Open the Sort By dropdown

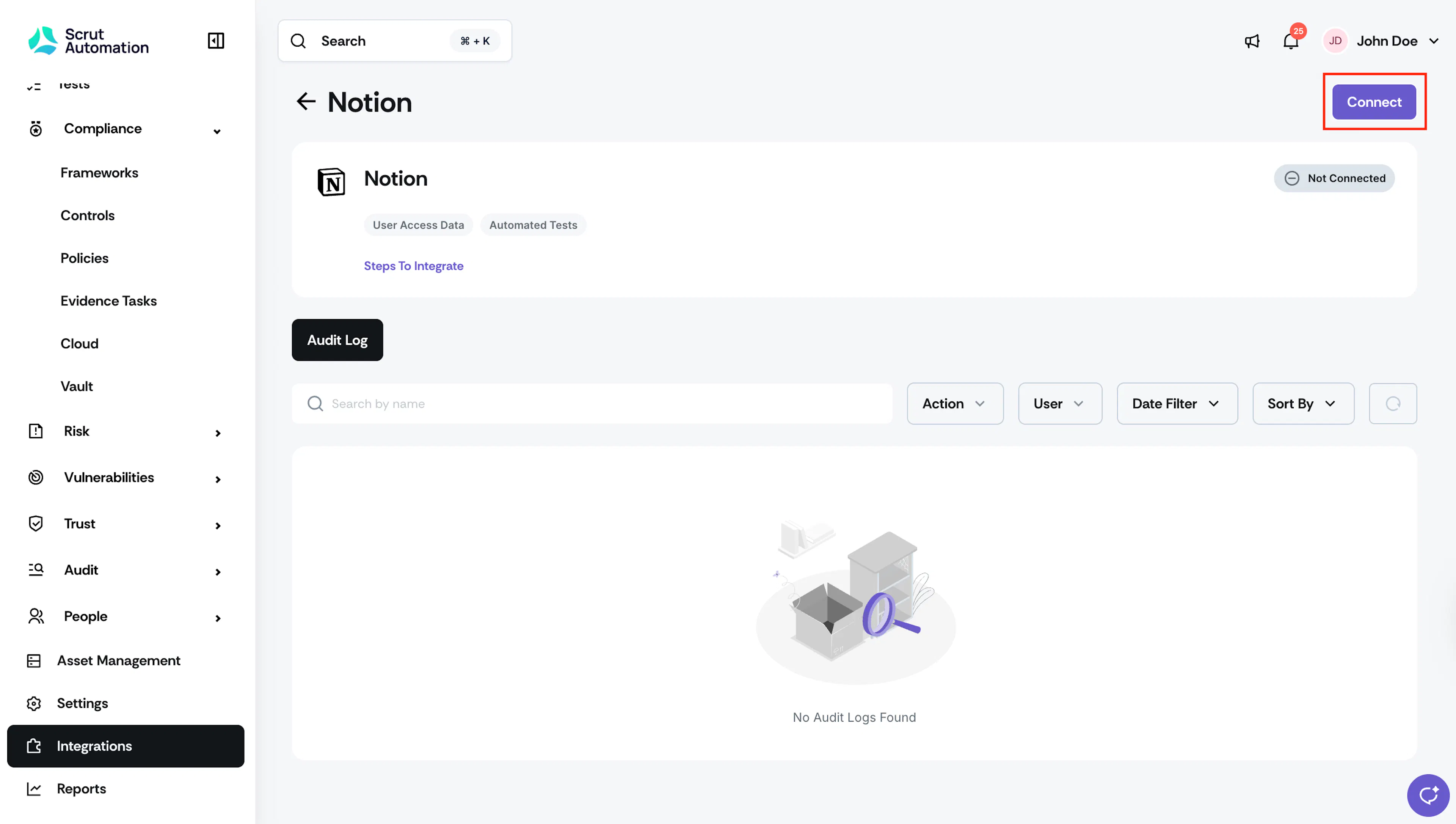[1303, 404]
